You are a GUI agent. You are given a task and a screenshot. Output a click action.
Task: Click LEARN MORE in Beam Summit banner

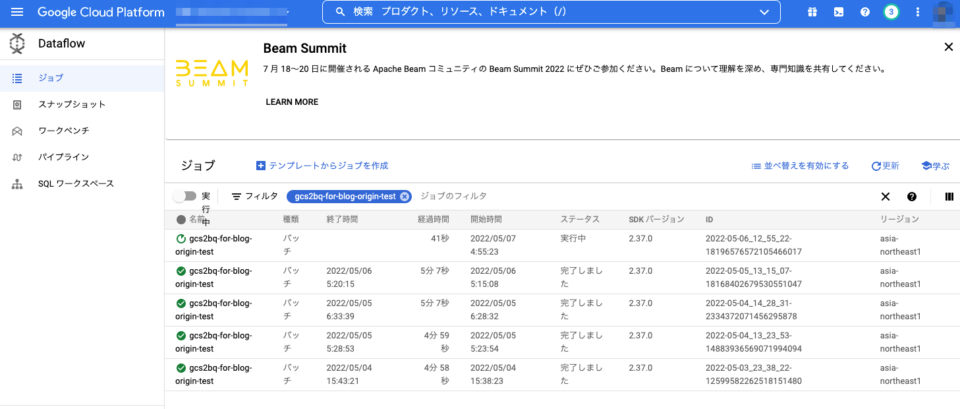[292, 102]
